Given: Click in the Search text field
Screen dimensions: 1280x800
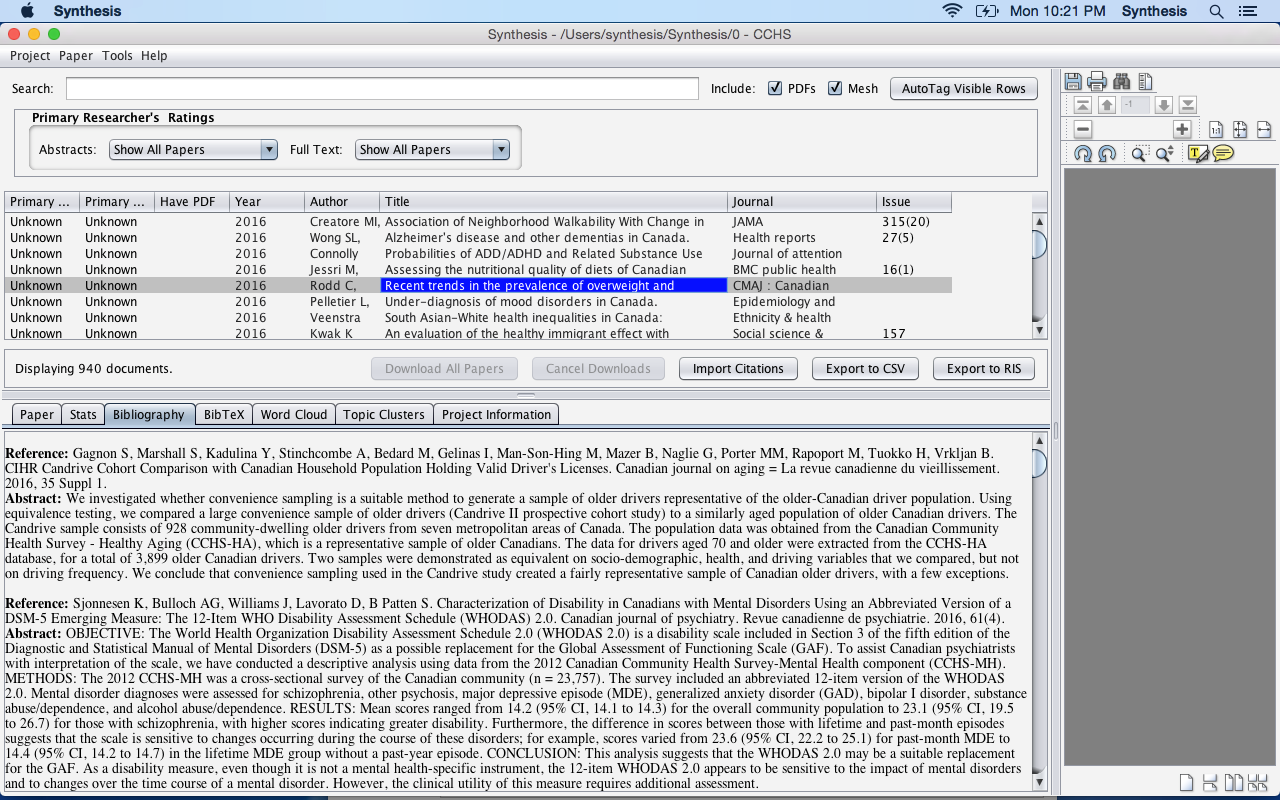Looking at the screenshot, I should 382,88.
